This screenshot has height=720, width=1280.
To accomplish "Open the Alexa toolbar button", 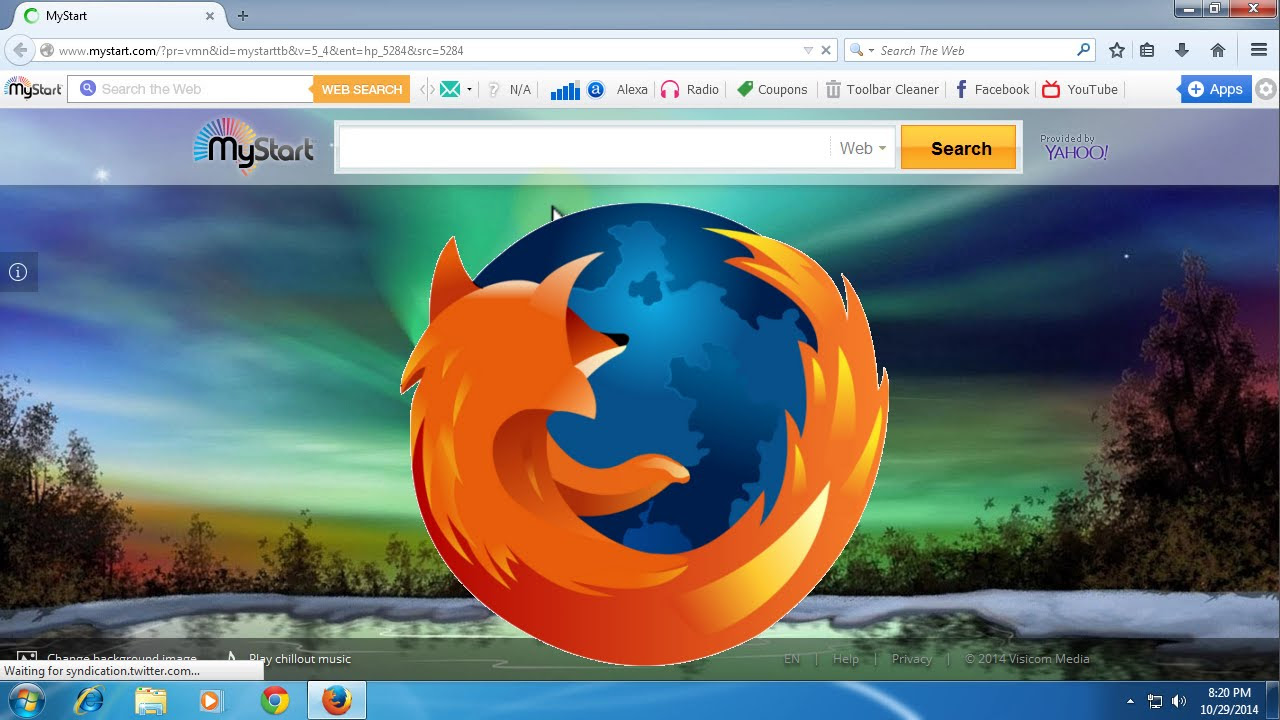I will point(618,89).
